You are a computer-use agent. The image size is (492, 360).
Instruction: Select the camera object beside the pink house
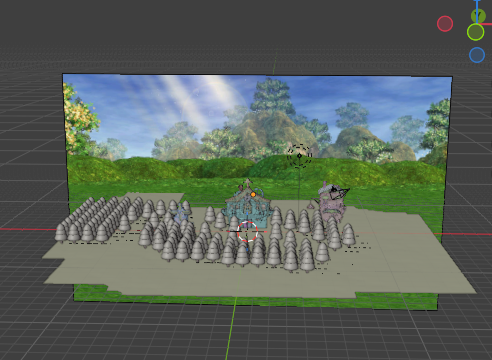tap(339, 192)
